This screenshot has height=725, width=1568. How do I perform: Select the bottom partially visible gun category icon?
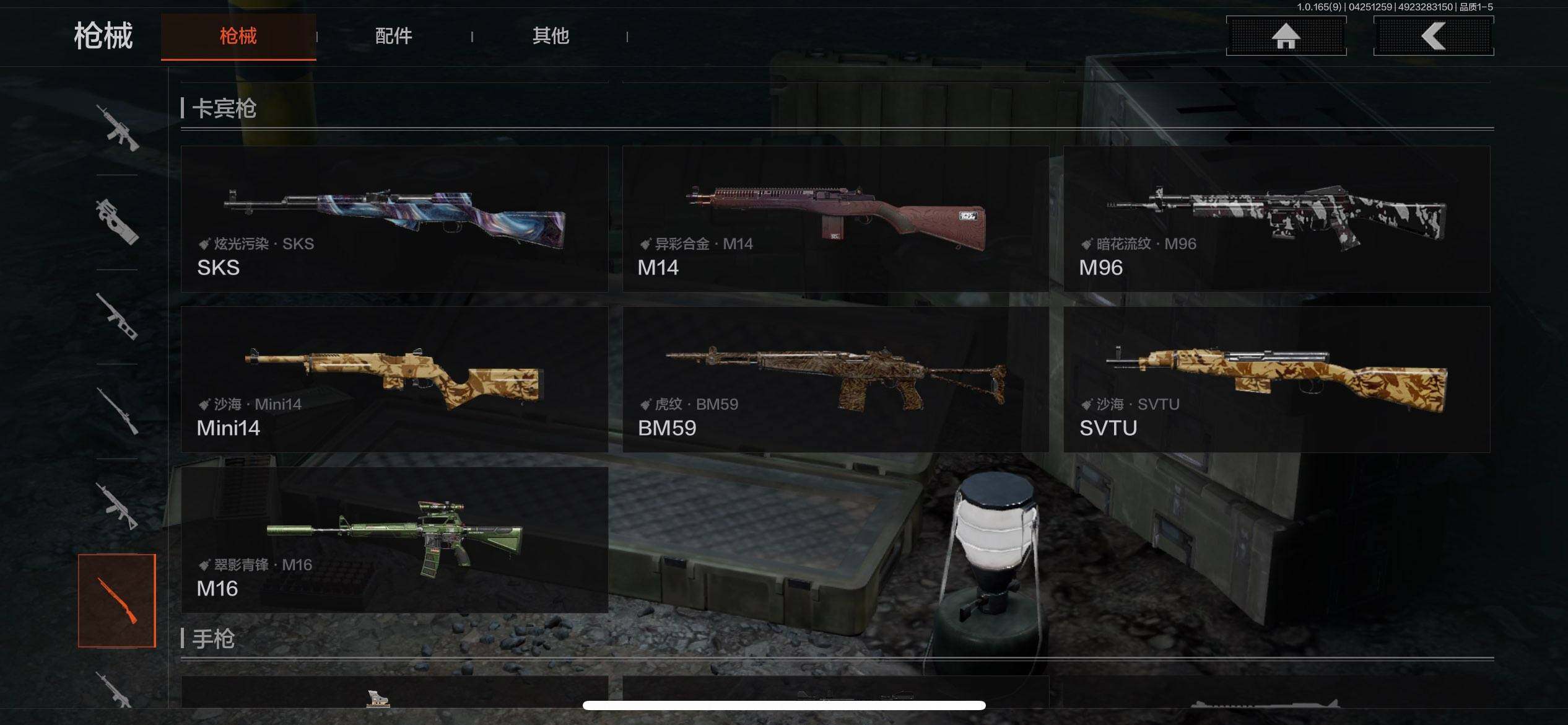tap(117, 689)
